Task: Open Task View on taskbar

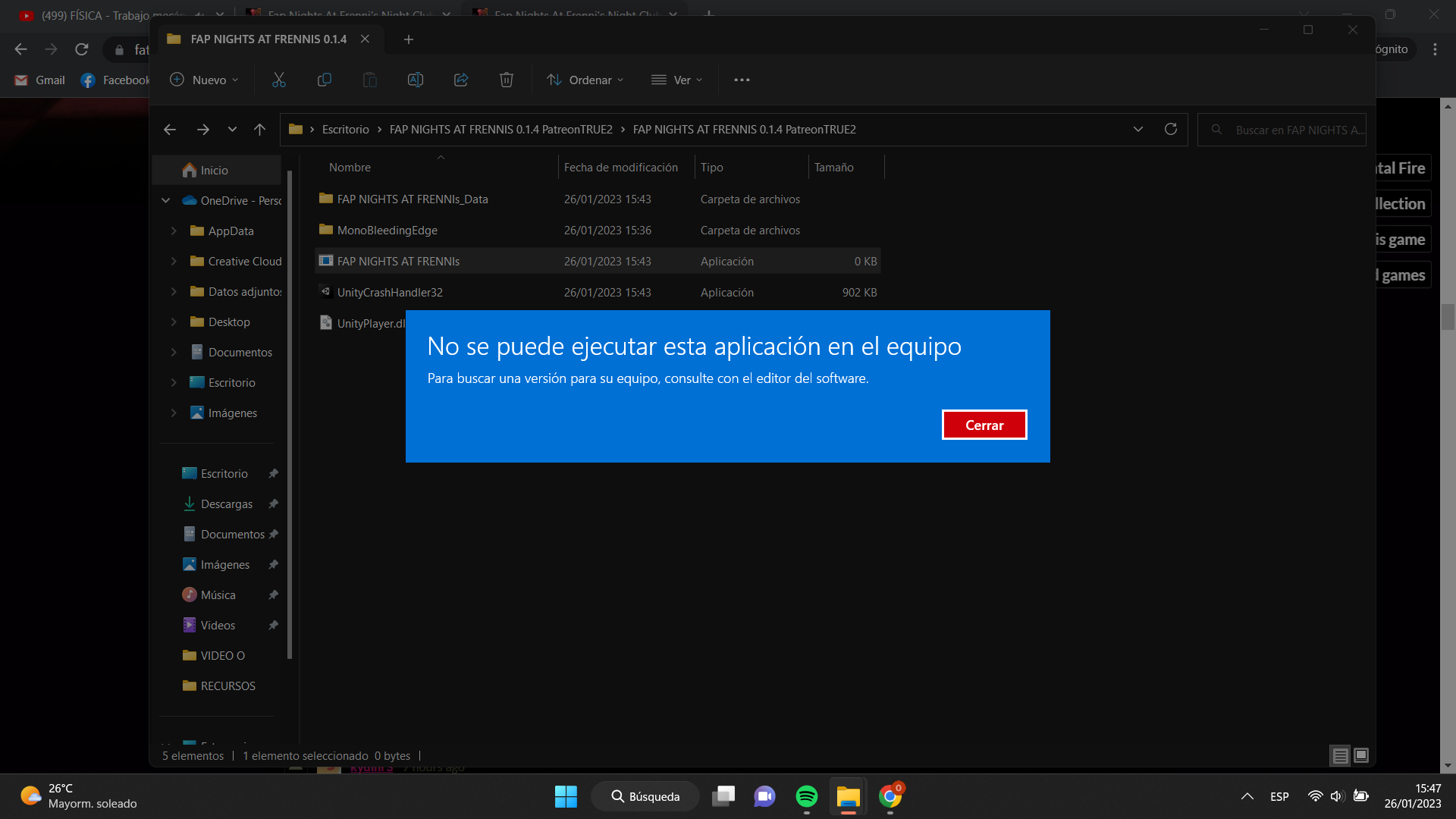Action: (723, 796)
